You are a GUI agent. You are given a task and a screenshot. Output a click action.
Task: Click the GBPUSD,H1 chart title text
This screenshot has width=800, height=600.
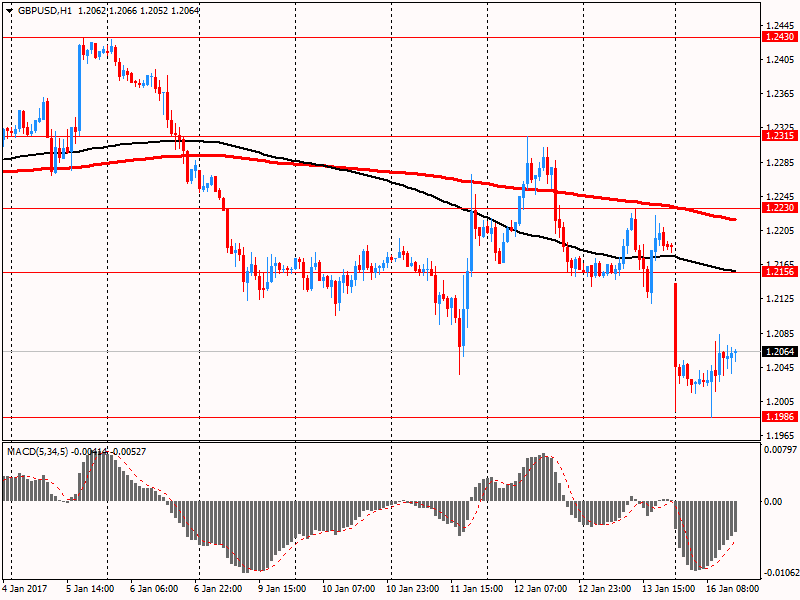point(44,10)
